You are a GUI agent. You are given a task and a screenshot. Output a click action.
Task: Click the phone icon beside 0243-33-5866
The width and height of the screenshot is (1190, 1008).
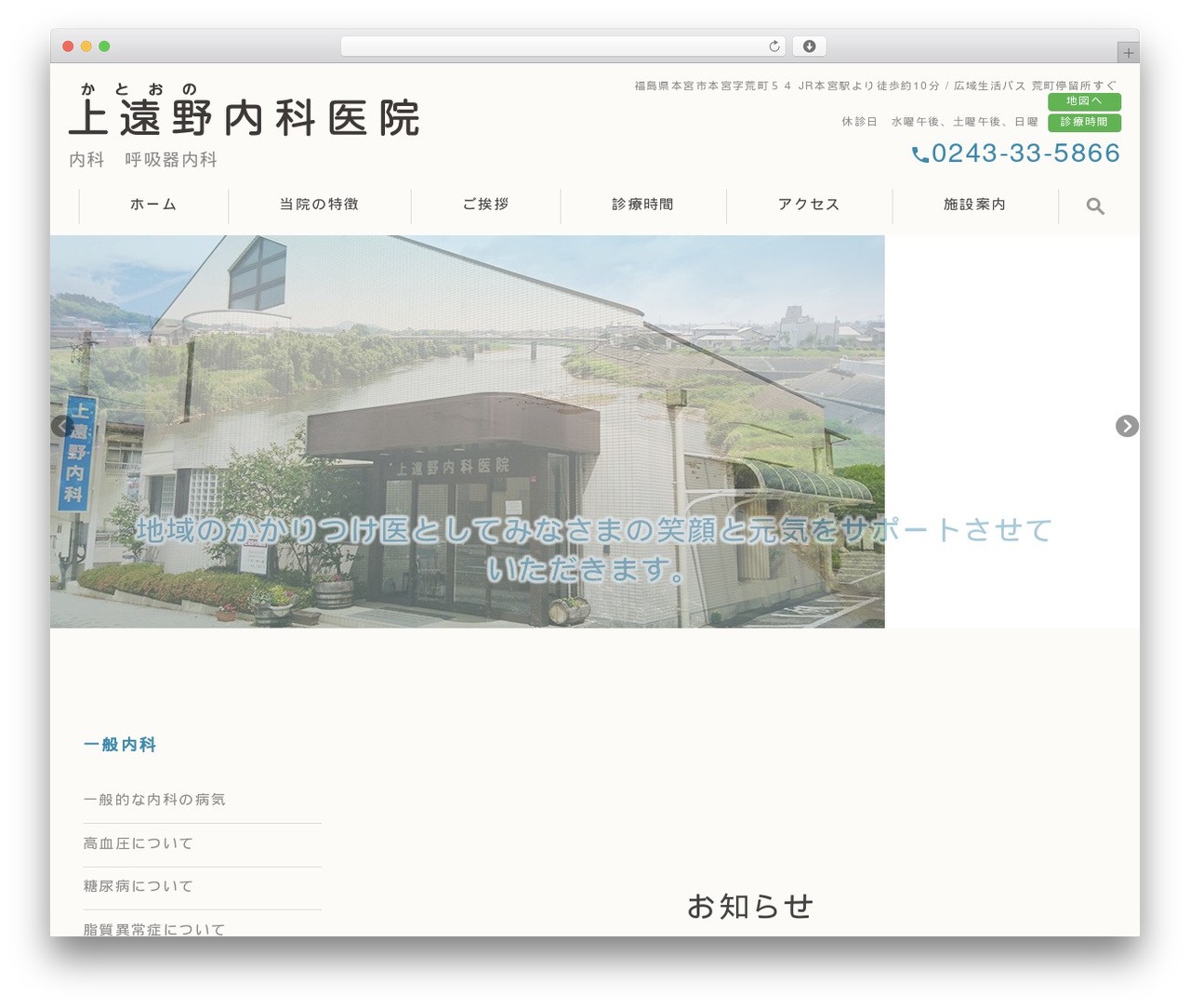pyautogui.click(x=920, y=154)
